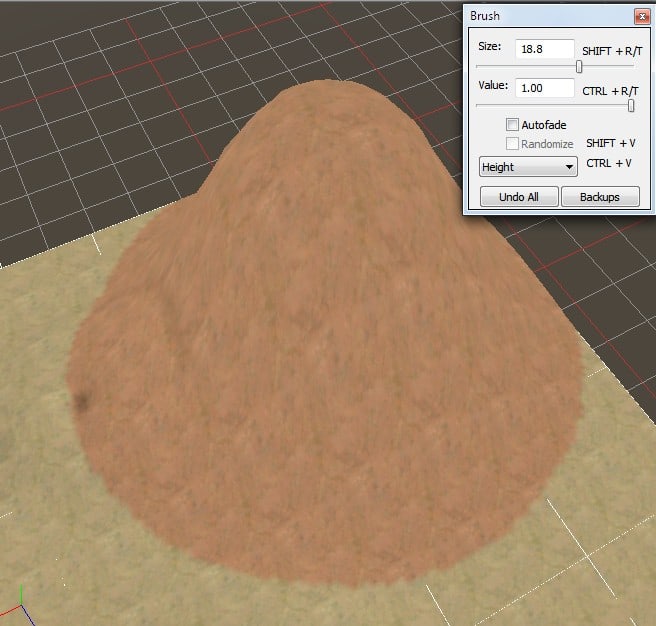
Task: Enable the Autofade checkbox
Action: (x=513, y=125)
